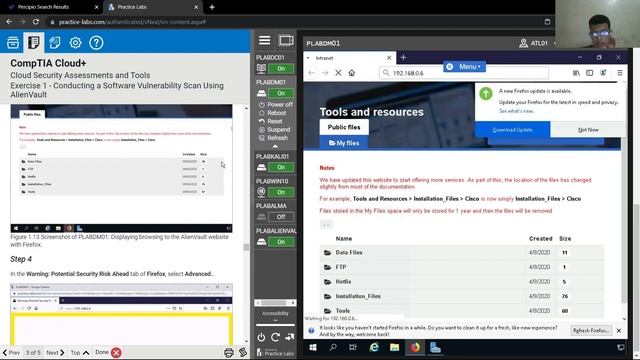Toggle PLABALIENVAL power On switch
The height and width of the screenshot is (360, 640).
pos(281,242)
